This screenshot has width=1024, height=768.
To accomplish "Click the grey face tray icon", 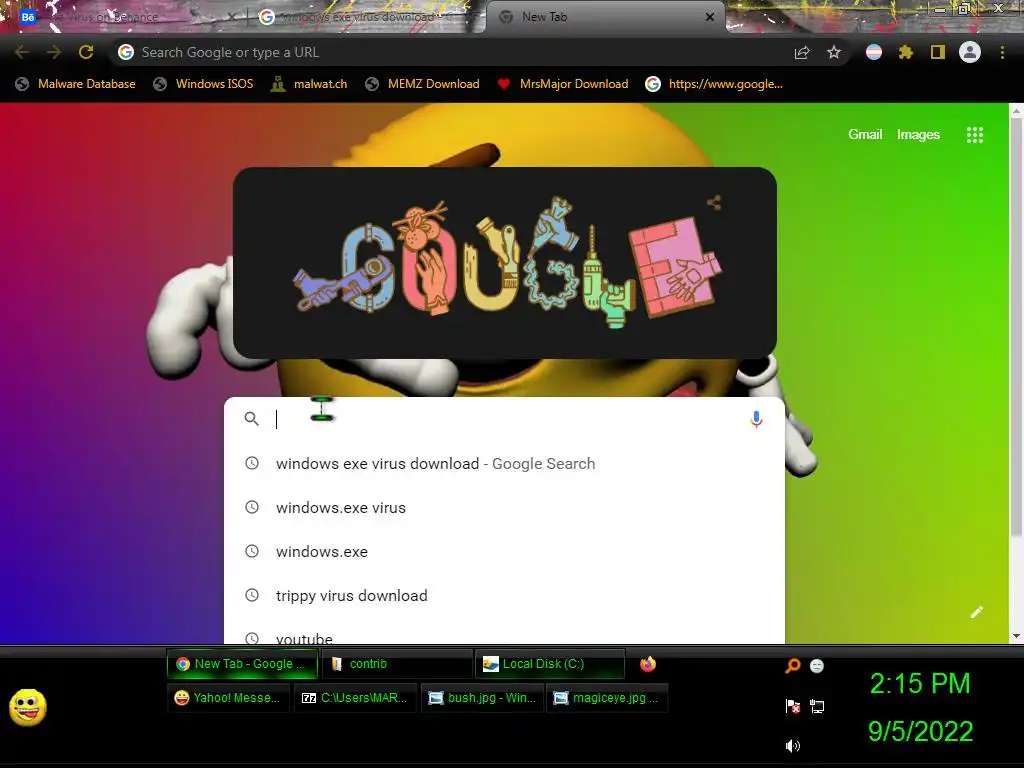I will point(816,665).
